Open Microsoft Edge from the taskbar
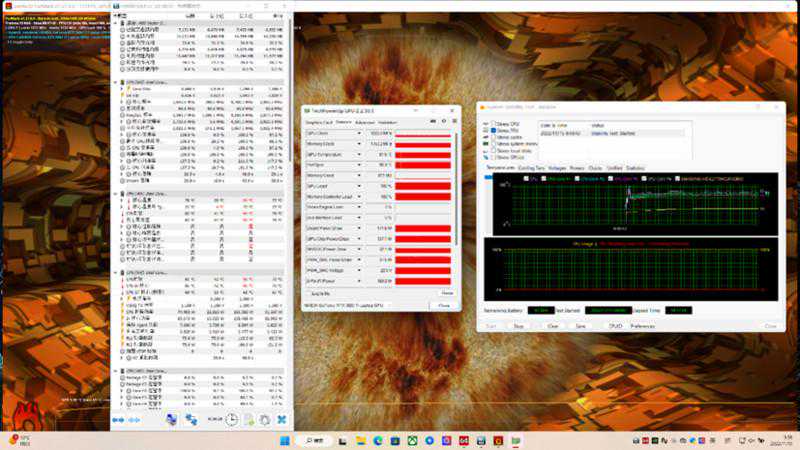Viewport: 800px width, 450px height. pos(377,440)
